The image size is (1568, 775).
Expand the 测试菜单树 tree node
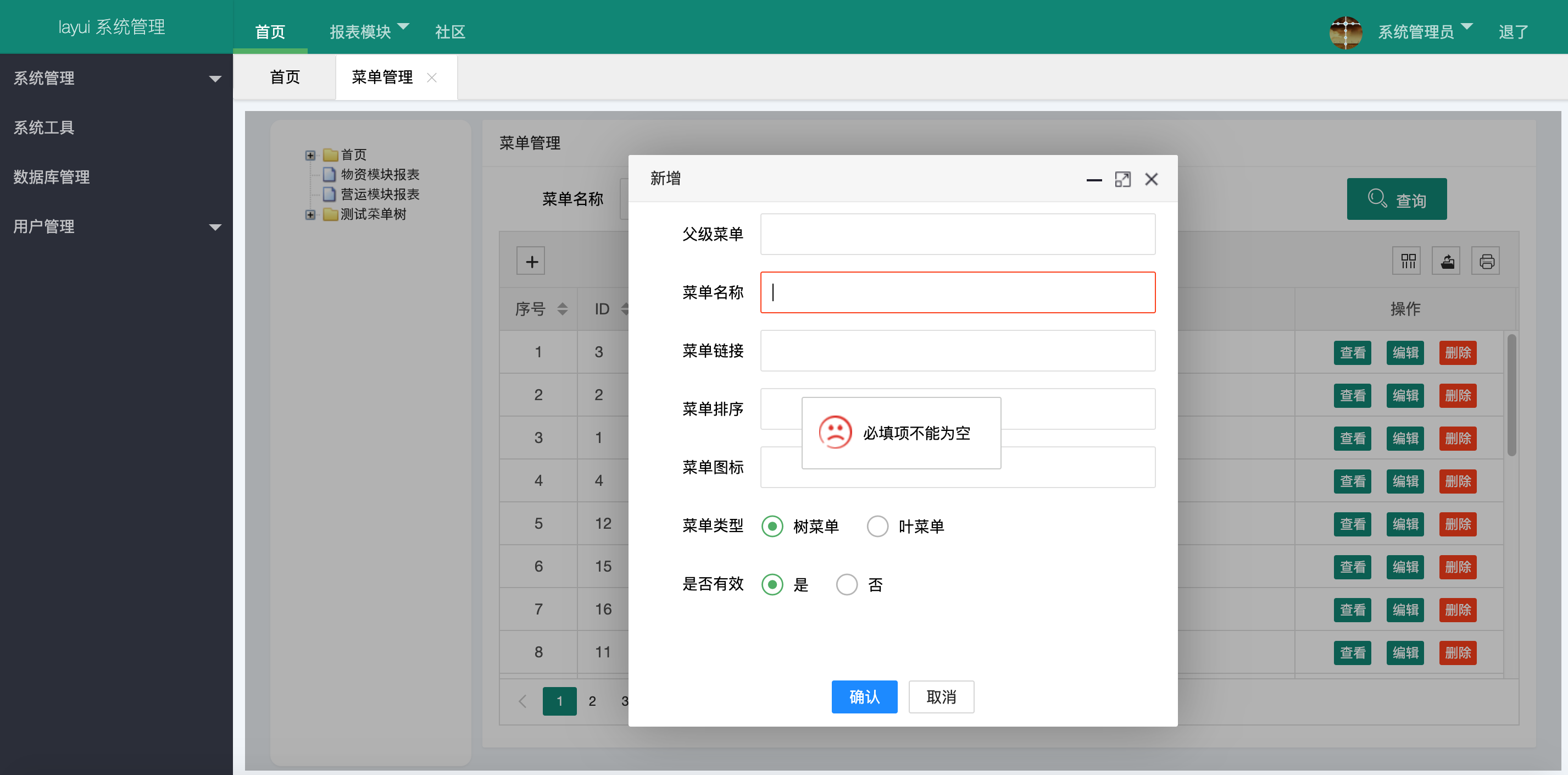click(310, 215)
